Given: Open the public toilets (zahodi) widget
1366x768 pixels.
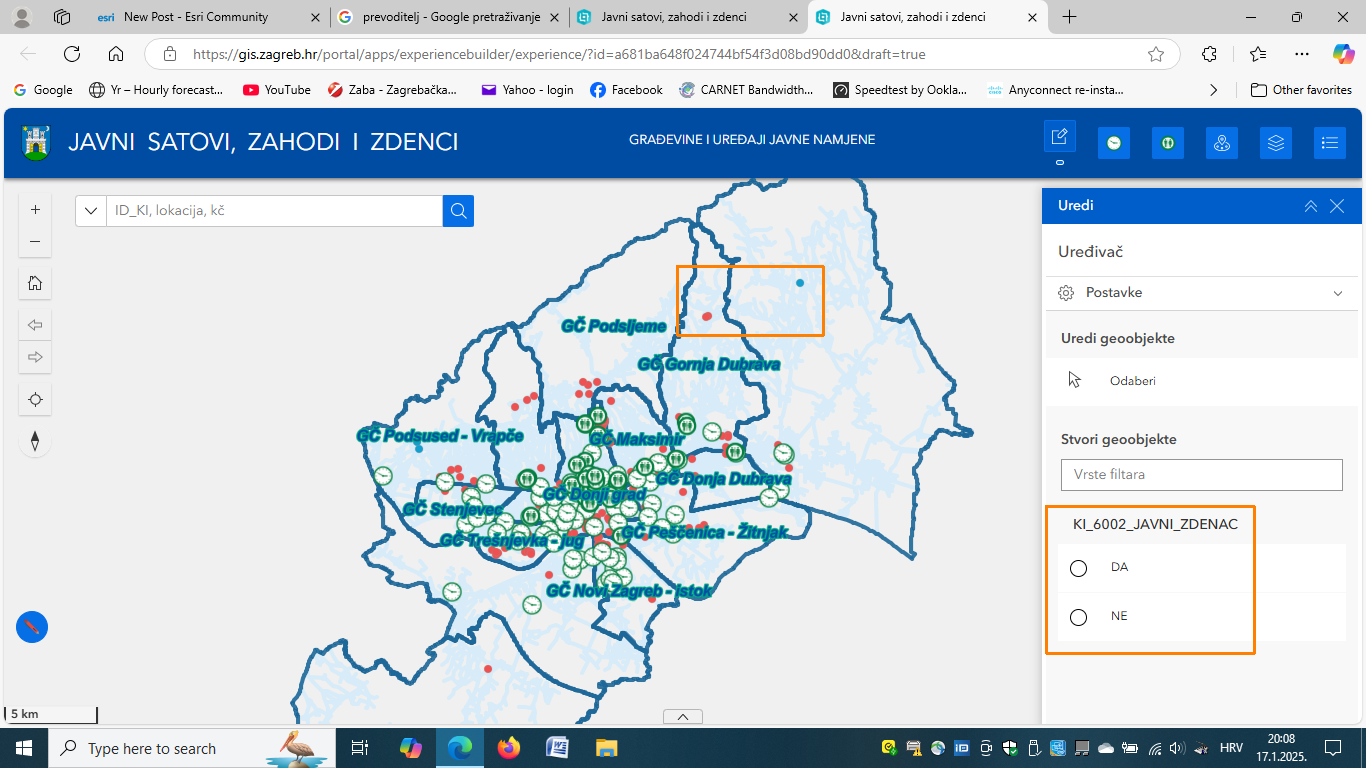Looking at the screenshot, I should (1168, 143).
